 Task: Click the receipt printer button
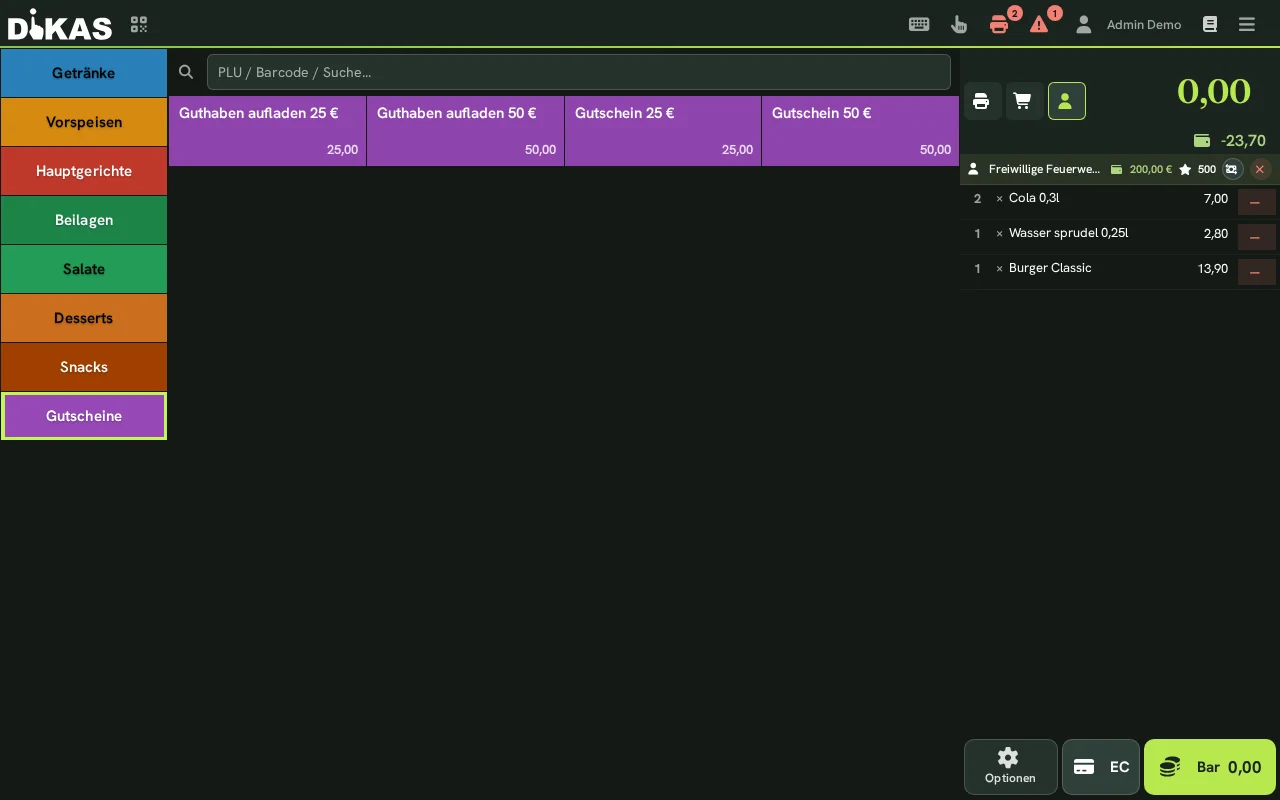point(981,101)
